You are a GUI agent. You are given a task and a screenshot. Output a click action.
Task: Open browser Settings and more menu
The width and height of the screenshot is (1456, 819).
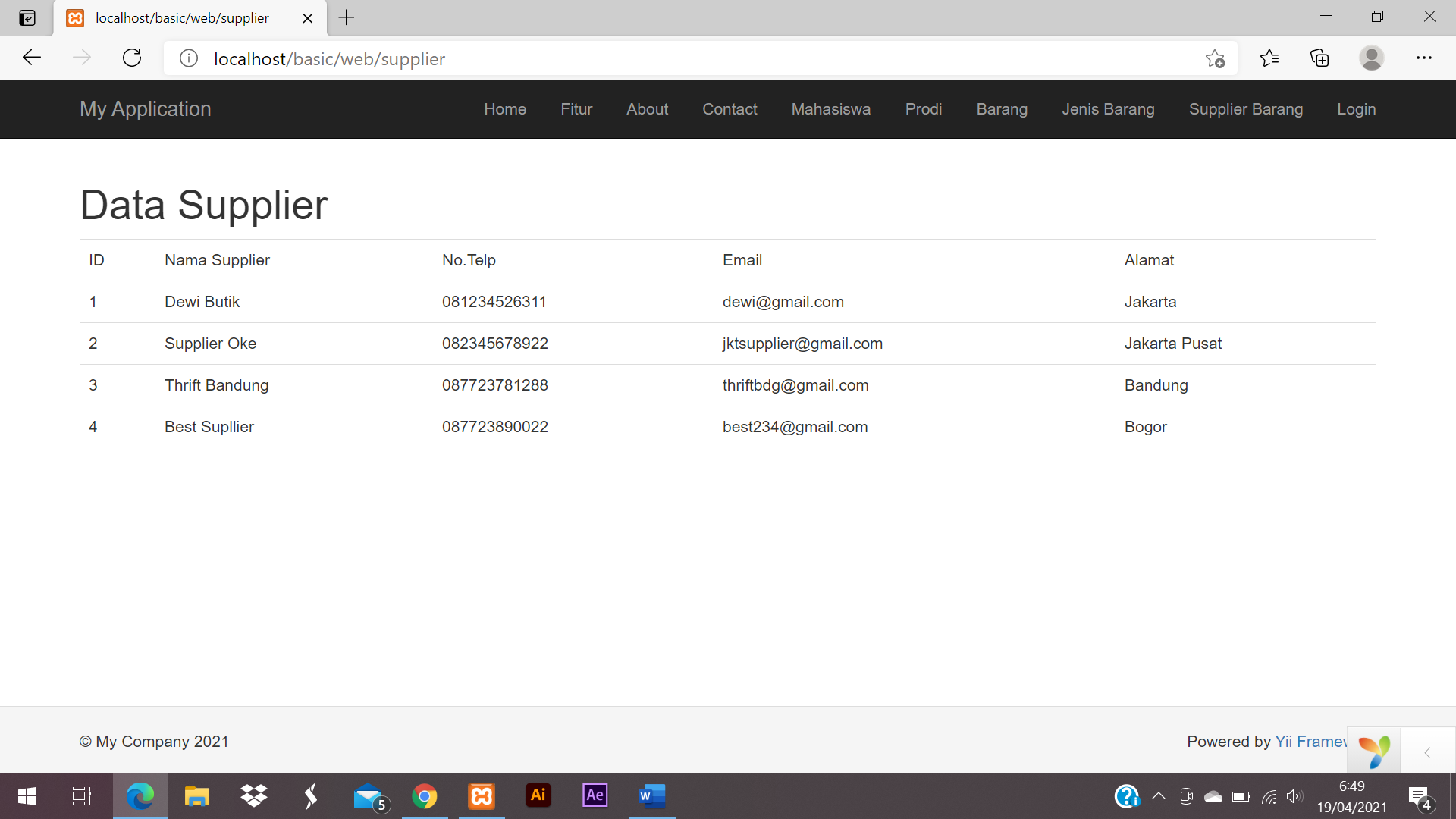point(1423,58)
